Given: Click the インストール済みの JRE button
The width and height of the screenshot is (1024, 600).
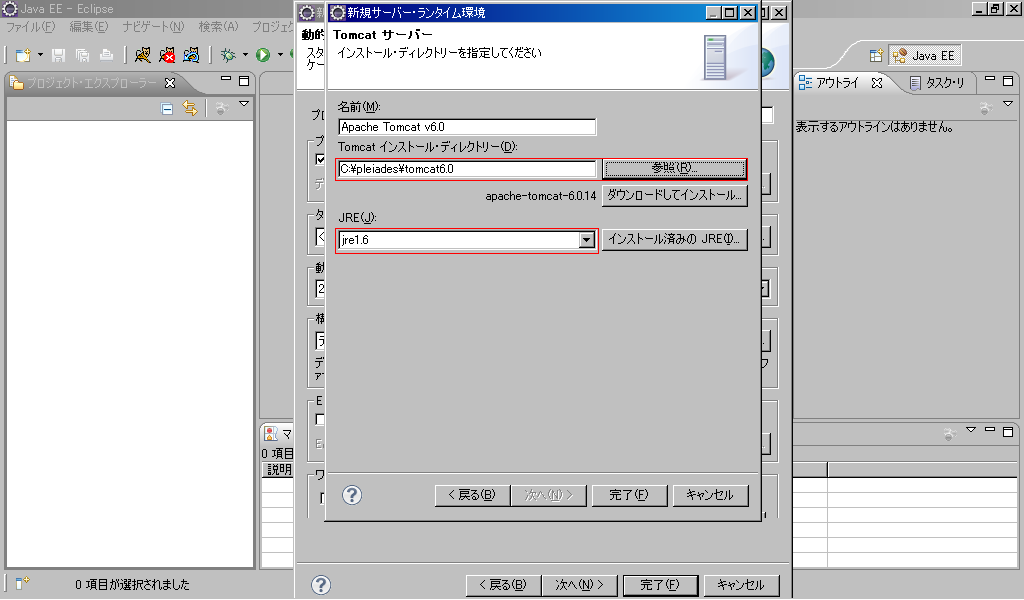Looking at the screenshot, I should pyautogui.click(x=674, y=239).
